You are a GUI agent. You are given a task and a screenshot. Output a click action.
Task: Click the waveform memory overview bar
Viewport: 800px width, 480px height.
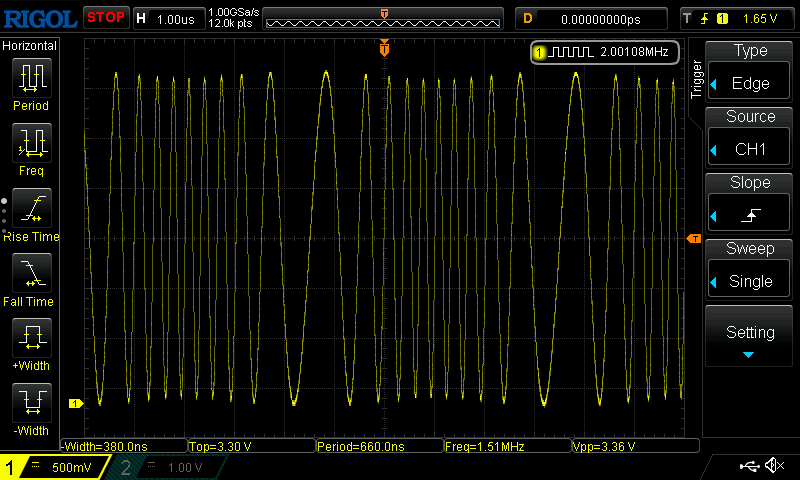click(x=383, y=19)
